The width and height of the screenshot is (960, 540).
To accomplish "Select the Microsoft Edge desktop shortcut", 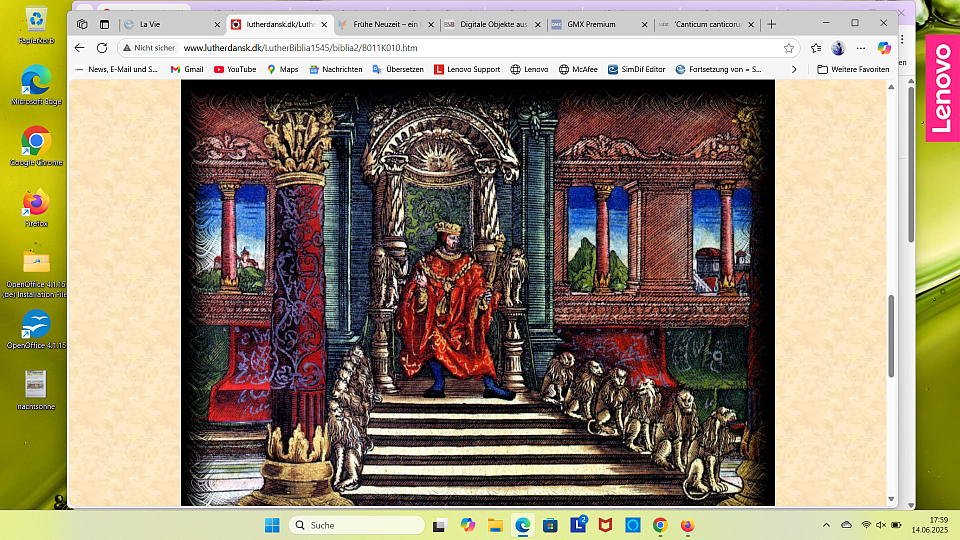I will click(36, 84).
